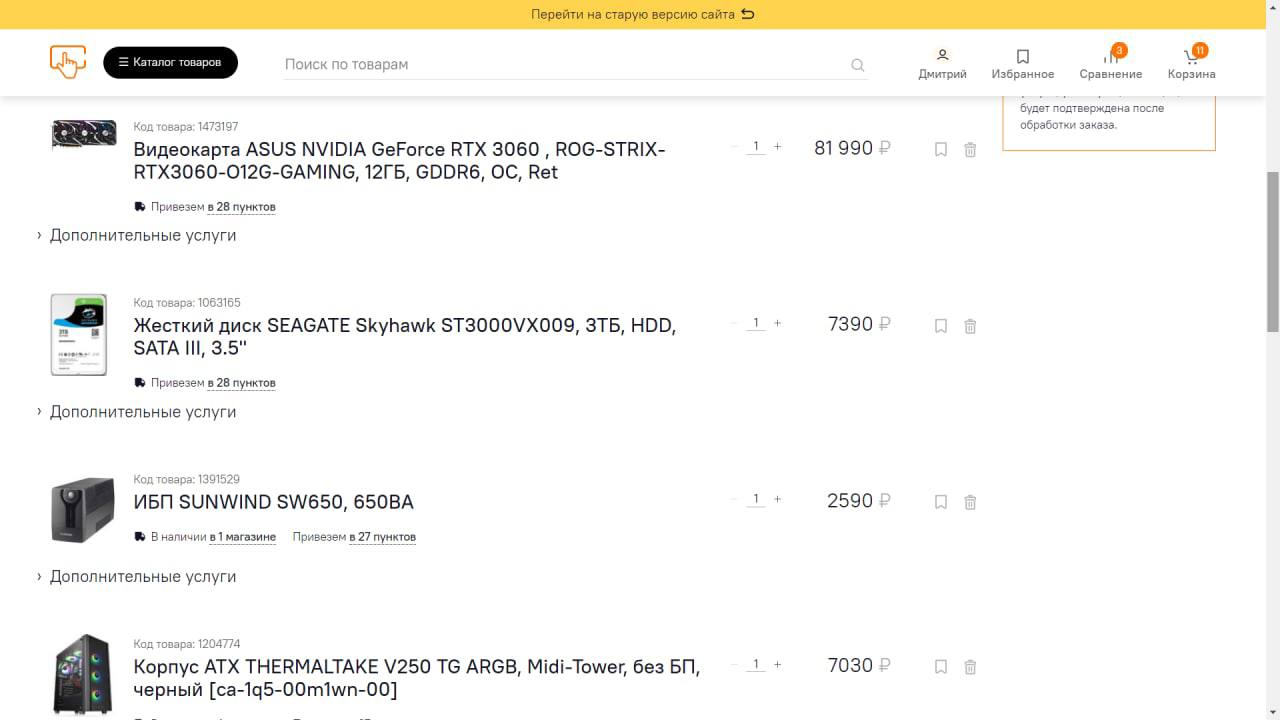The height and width of the screenshot is (720, 1280).
Task: Click the store logo in header
Action: click(68, 62)
